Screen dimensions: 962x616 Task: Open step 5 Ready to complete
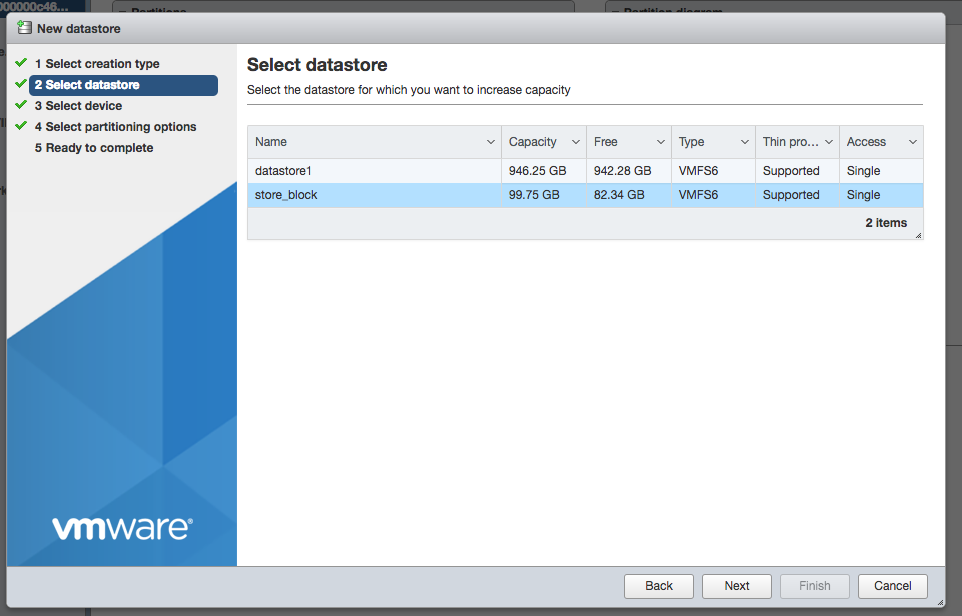pos(94,148)
